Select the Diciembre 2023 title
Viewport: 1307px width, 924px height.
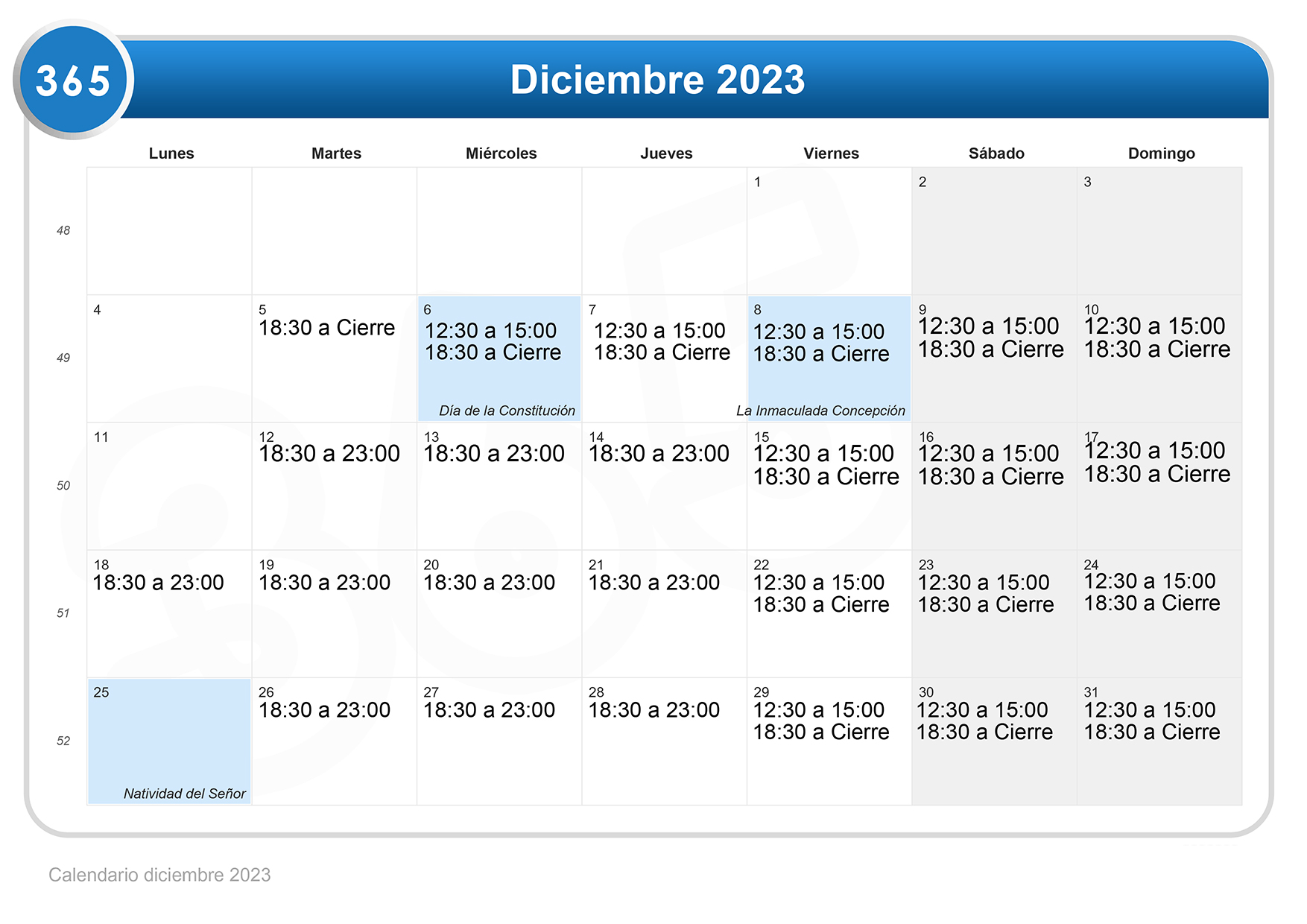(x=657, y=79)
